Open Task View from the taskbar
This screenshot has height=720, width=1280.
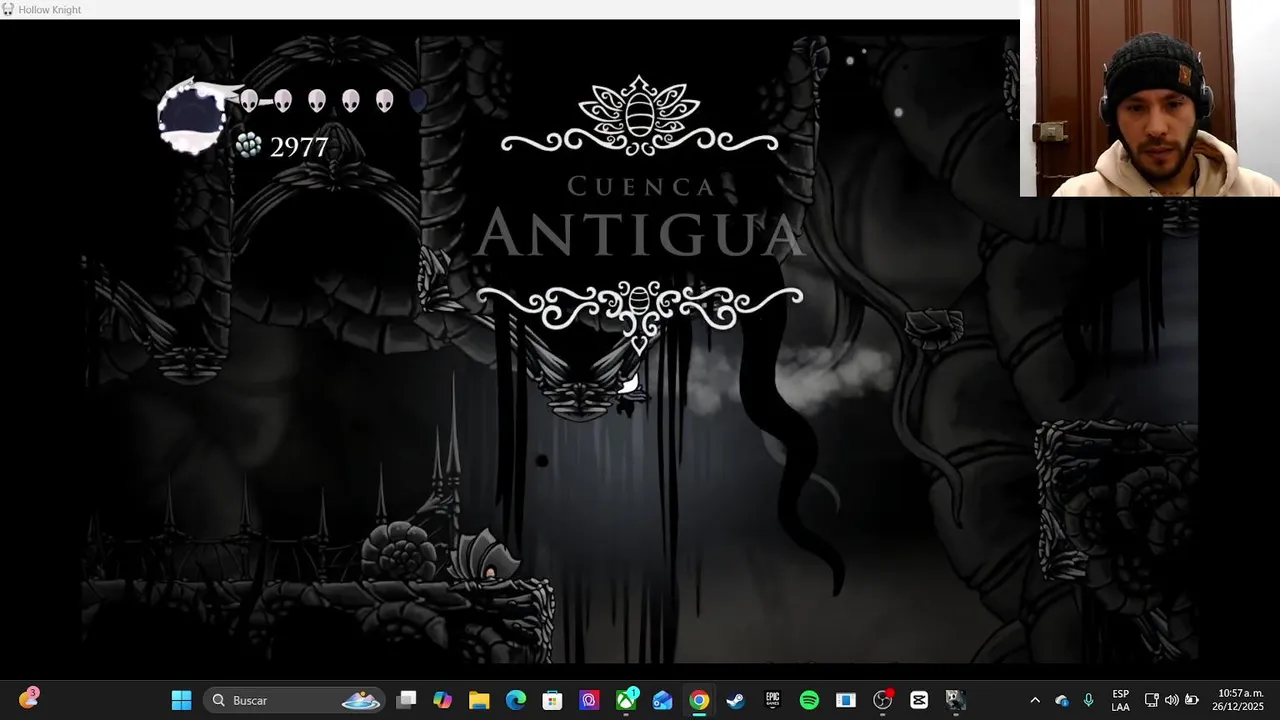click(406, 700)
